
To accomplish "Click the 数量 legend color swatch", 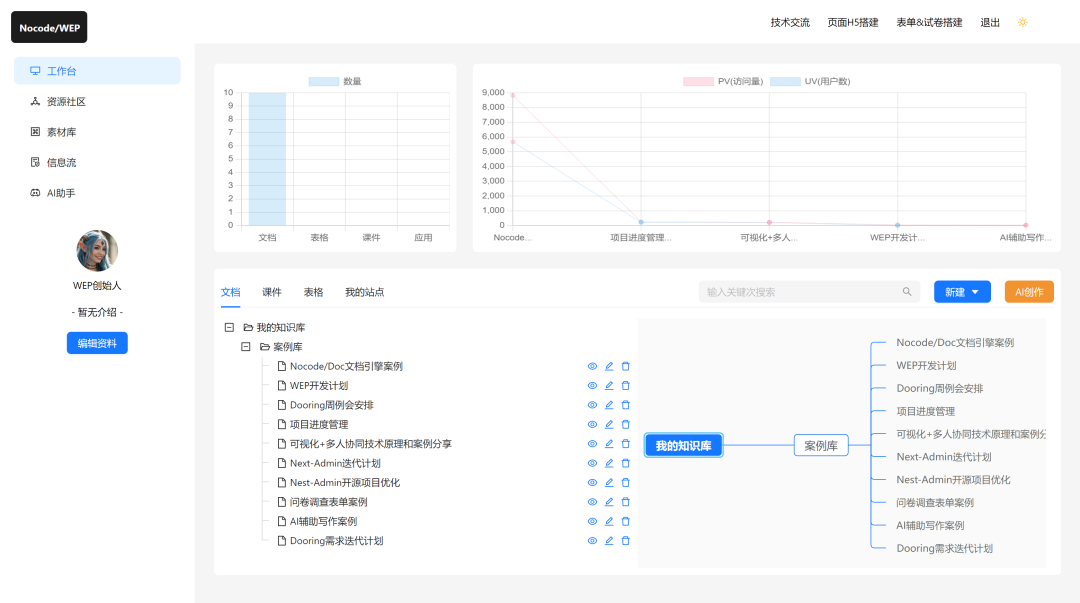I will click(323, 81).
